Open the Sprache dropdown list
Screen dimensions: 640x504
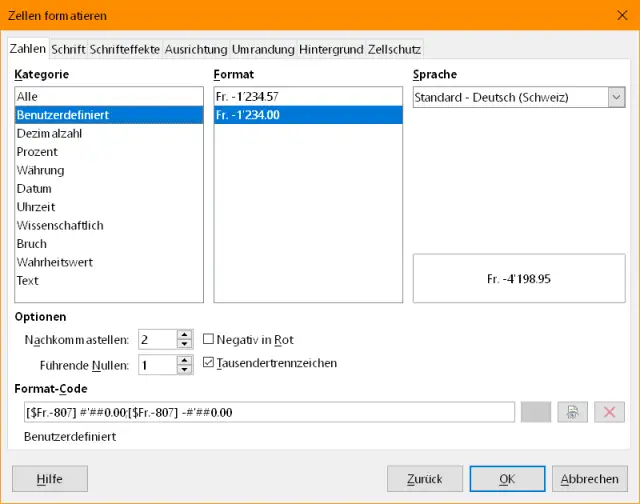pos(615,97)
